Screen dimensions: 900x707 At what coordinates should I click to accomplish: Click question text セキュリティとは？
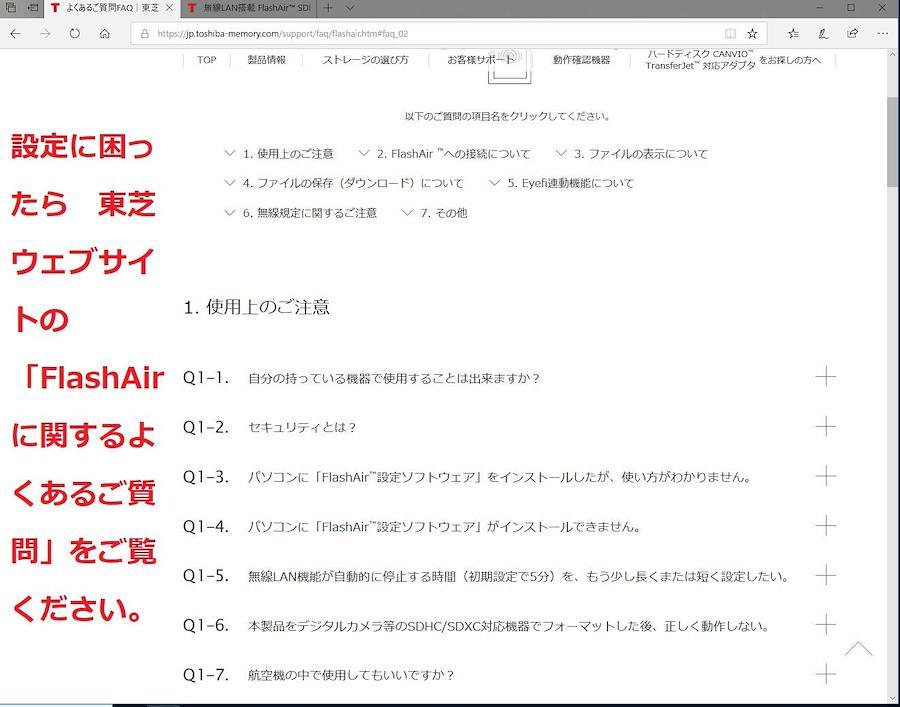[x=302, y=428]
